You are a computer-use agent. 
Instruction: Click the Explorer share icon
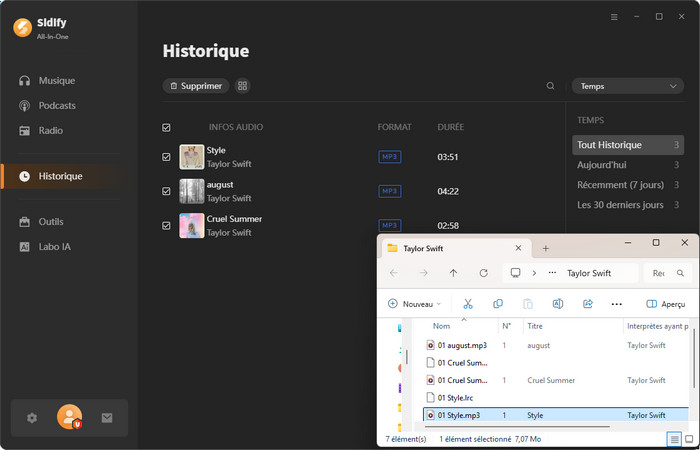(588, 304)
